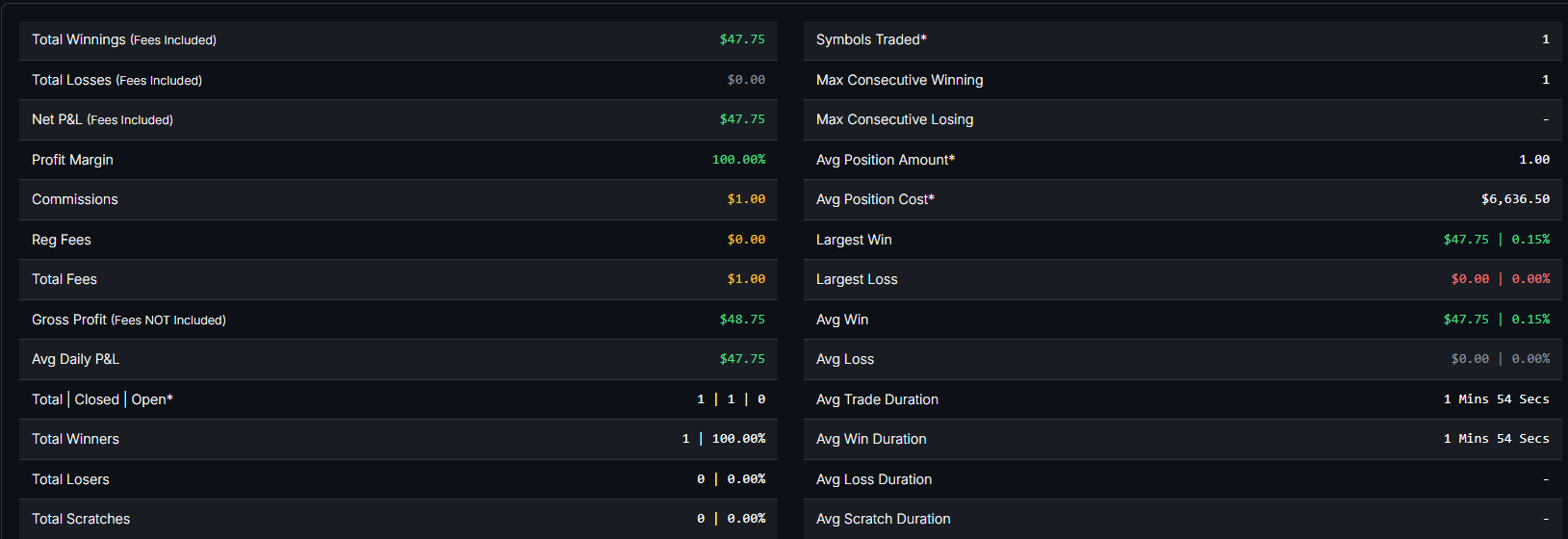Click the Net P&L value $47.75
The height and width of the screenshot is (539, 1568).
[x=742, y=119]
